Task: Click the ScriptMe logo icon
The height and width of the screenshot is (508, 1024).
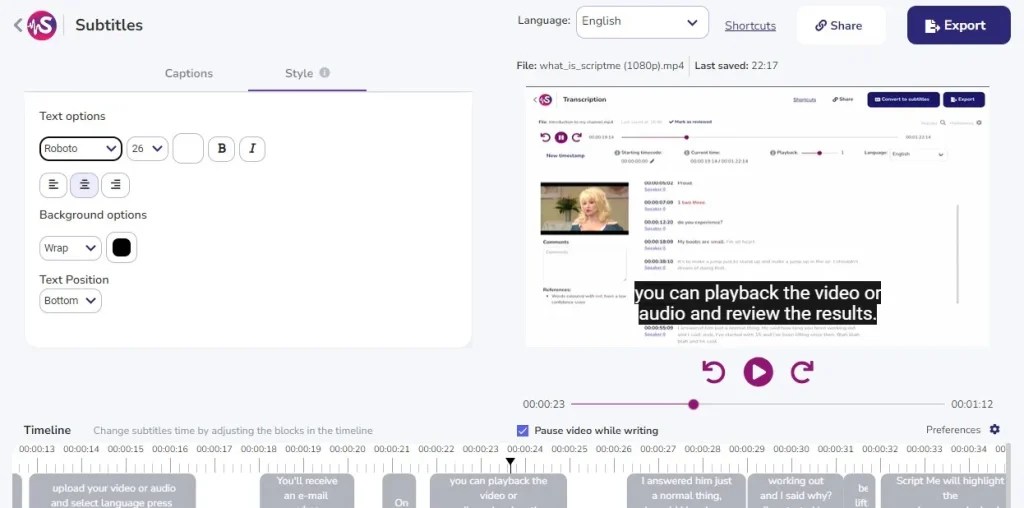Action: 42,25
